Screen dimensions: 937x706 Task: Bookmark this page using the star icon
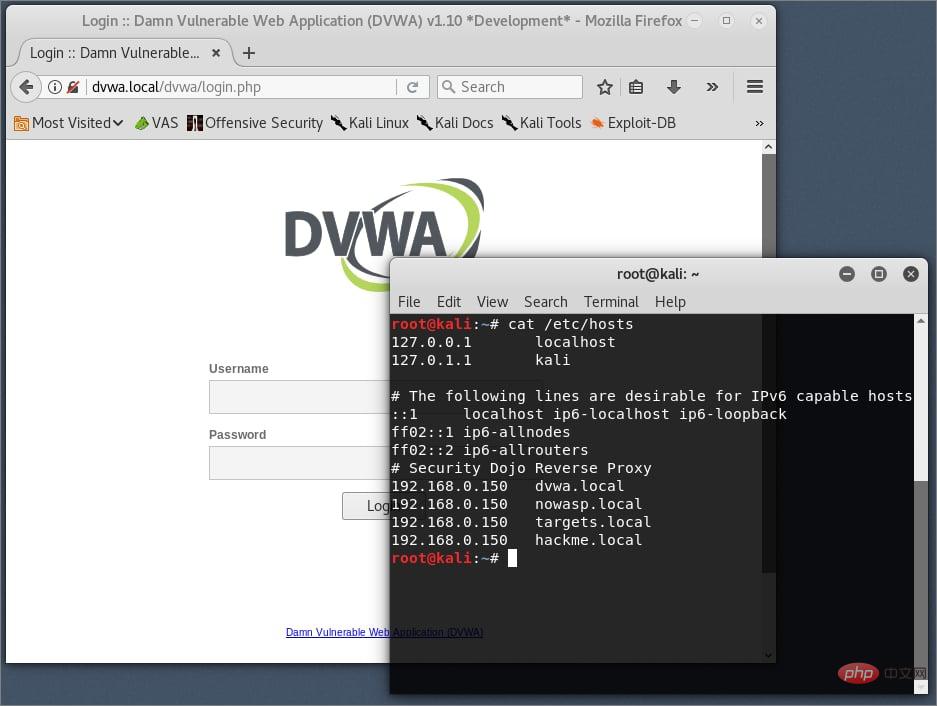click(605, 87)
